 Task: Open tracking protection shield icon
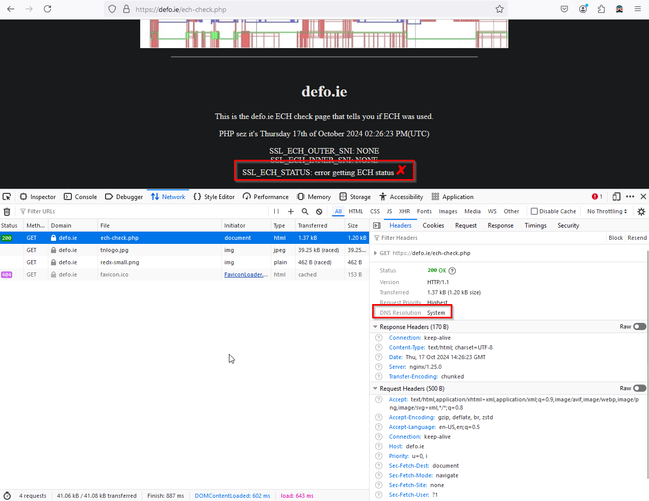(112, 9)
